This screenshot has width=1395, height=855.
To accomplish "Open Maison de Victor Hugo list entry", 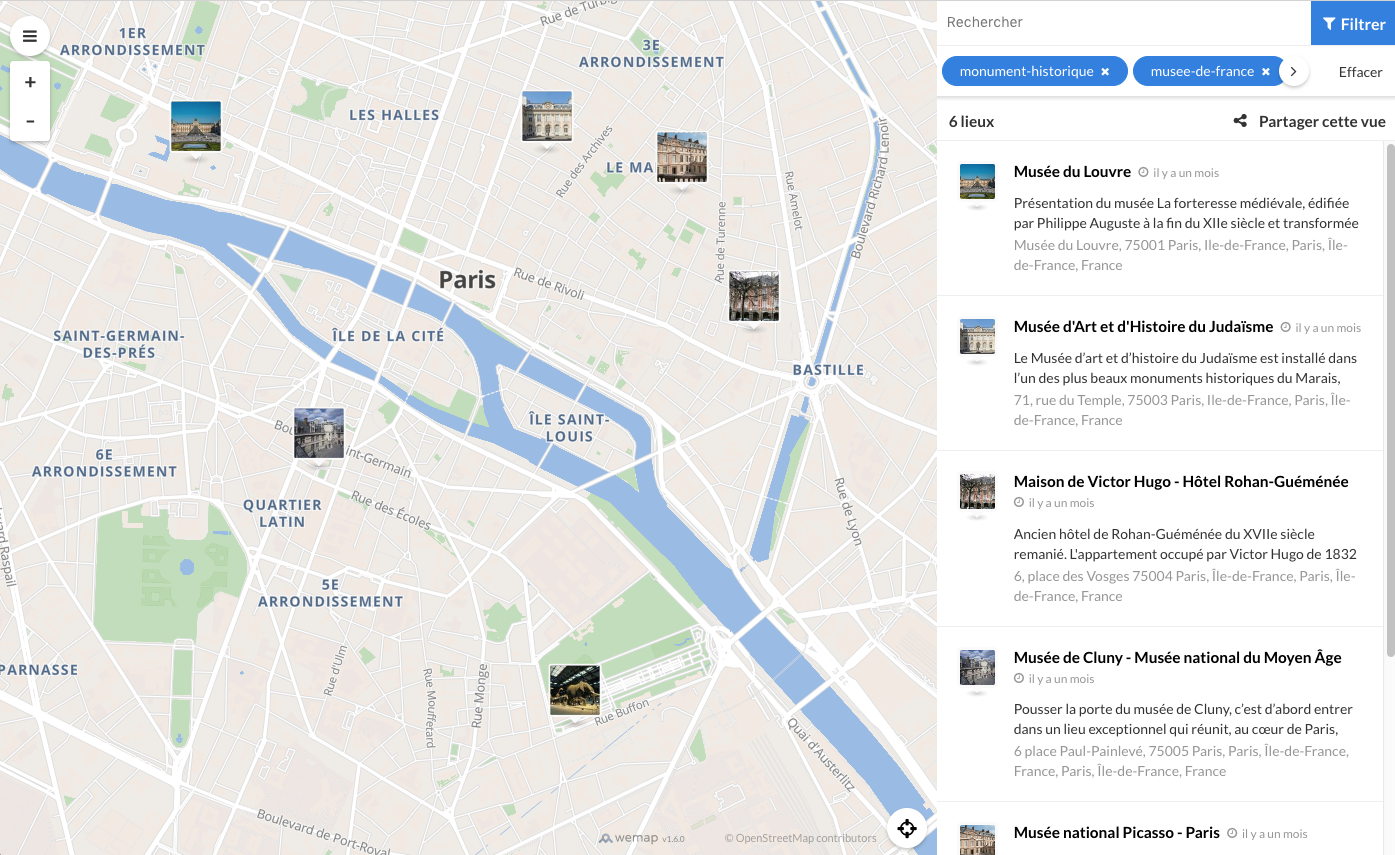I will click(1180, 482).
